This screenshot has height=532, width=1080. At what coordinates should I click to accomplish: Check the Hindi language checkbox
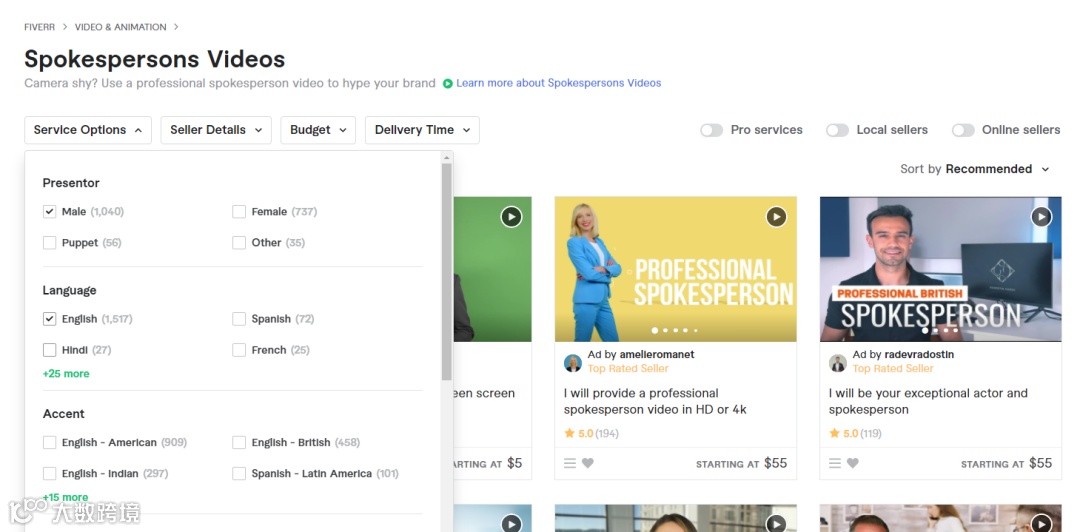(50, 350)
